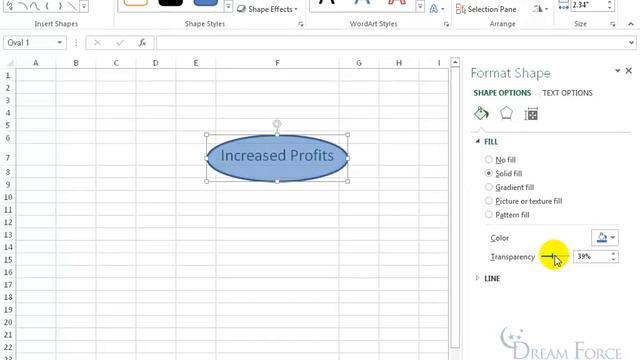Viewport: 640px width, 360px height.
Task: Select the black WordArt style letter A
Action: pos(327,2)
